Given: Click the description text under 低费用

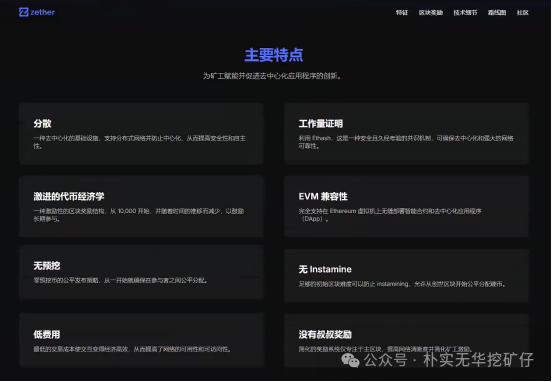Looking at the screenshot, I should pos(132,349).
